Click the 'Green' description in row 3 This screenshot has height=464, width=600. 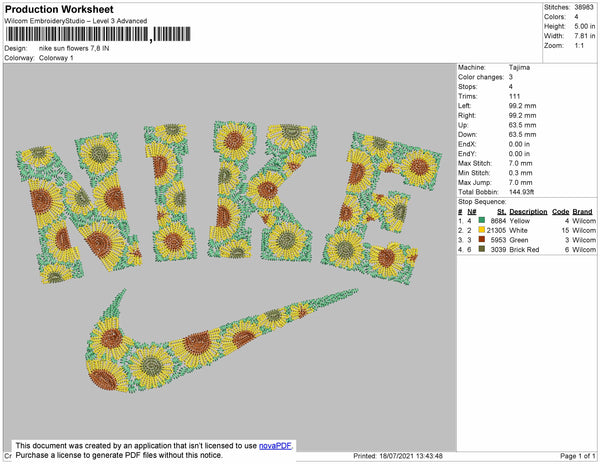[519, 240]
